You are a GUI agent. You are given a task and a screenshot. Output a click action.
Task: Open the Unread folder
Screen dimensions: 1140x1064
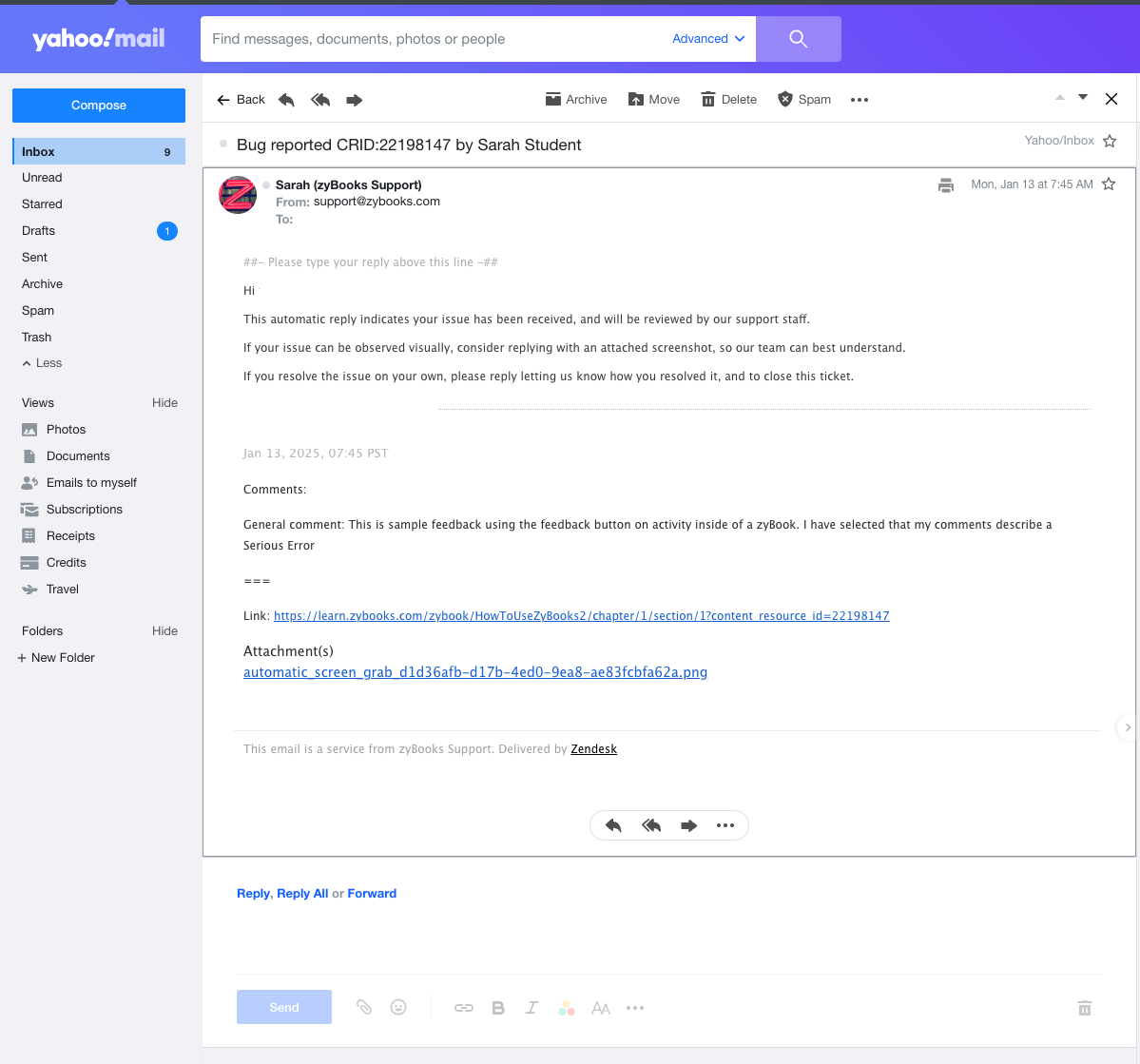[x=42, y=178]
